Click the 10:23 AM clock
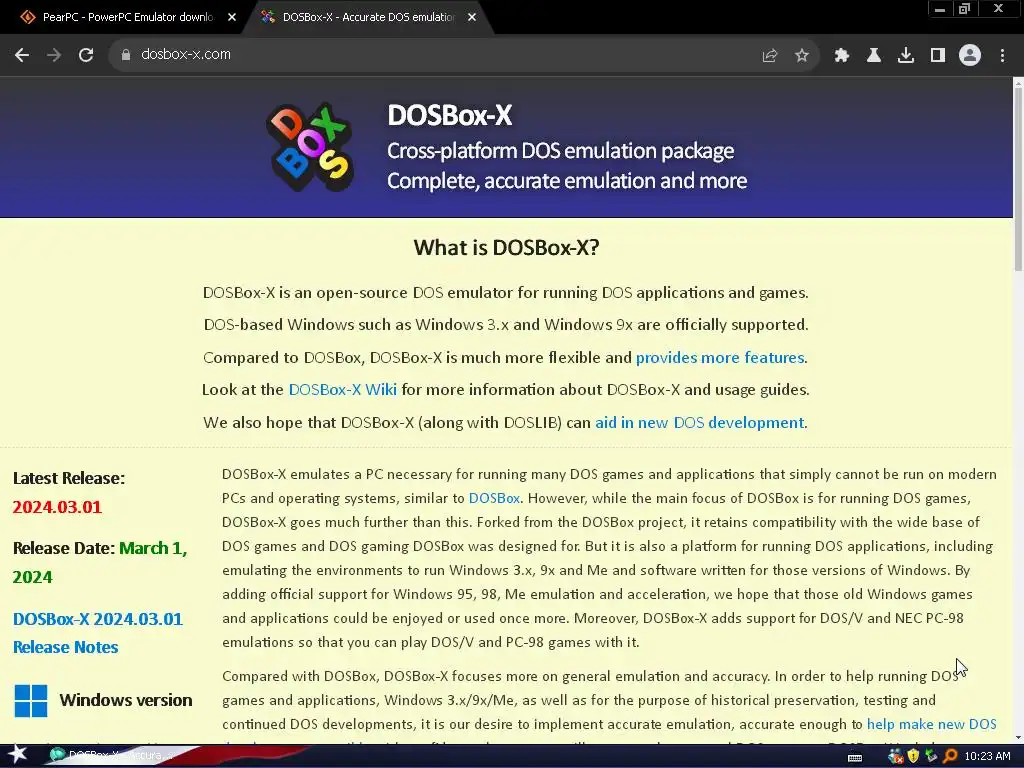This screenshot has height=768, width=1024. (987, 756)
